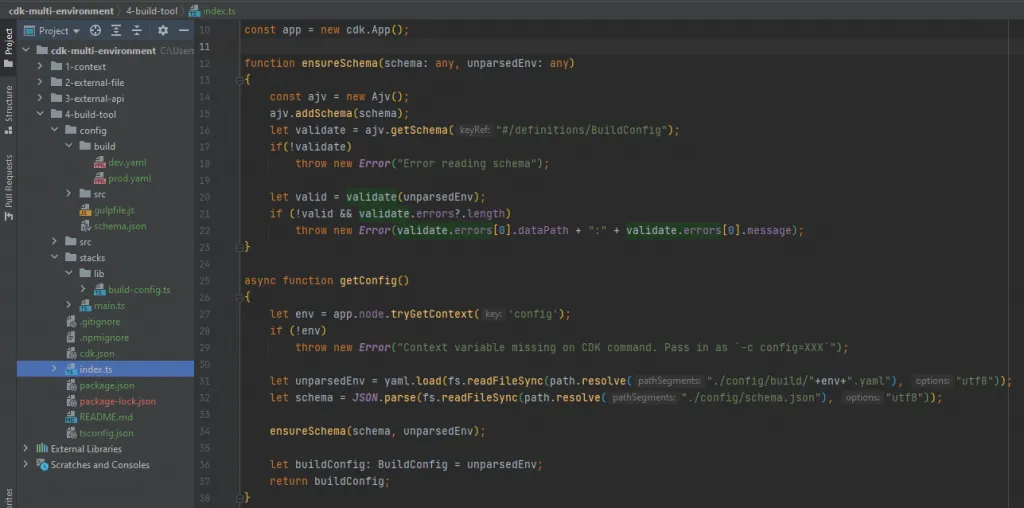
Task: Click the Locate/Select Opened File target icon
Action: pyautogui.click(x=96, y=31)
